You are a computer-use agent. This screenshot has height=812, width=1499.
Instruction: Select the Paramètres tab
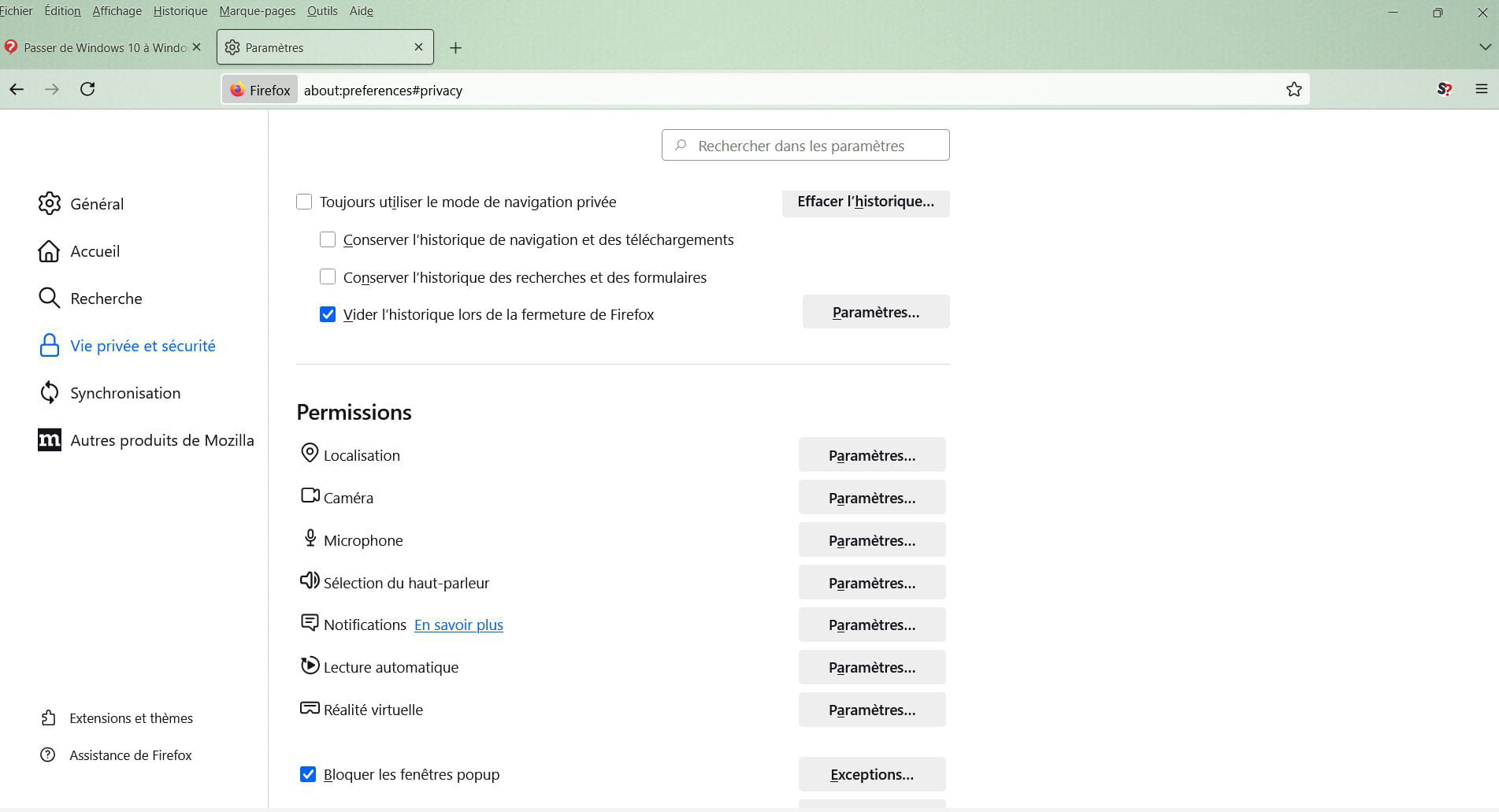tap(325, 47)
